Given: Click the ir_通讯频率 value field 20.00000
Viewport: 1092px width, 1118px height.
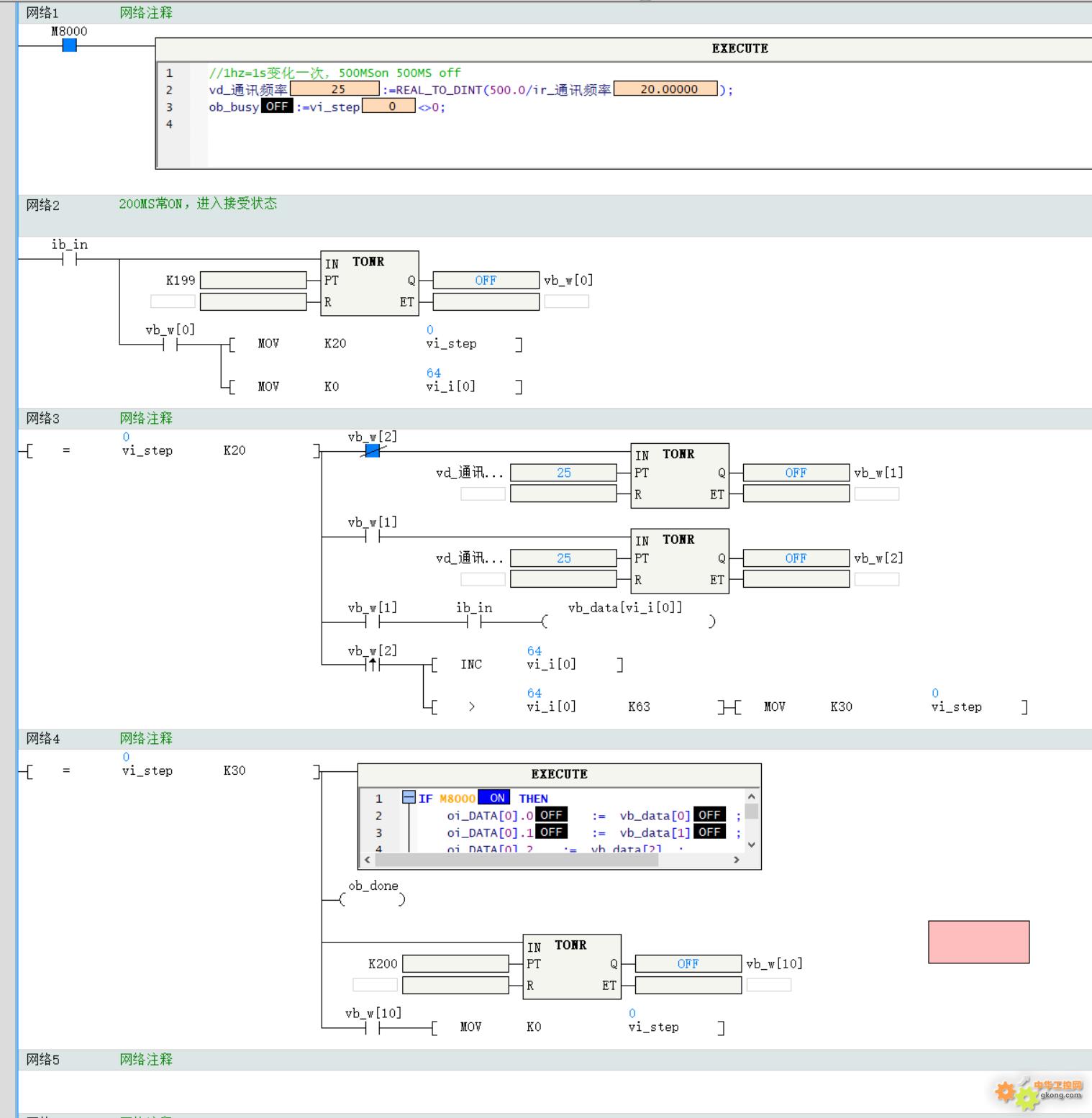Looking at the screenshot, I should pos(666,89).
